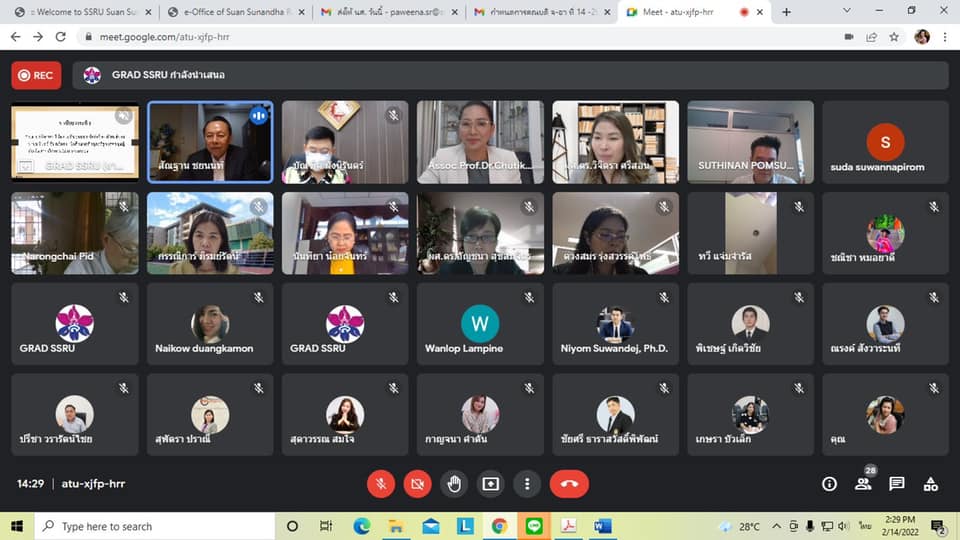Select the GRAD SSRU presentation tile
This screenshot has height=540, width=960.
pos(75,141)
